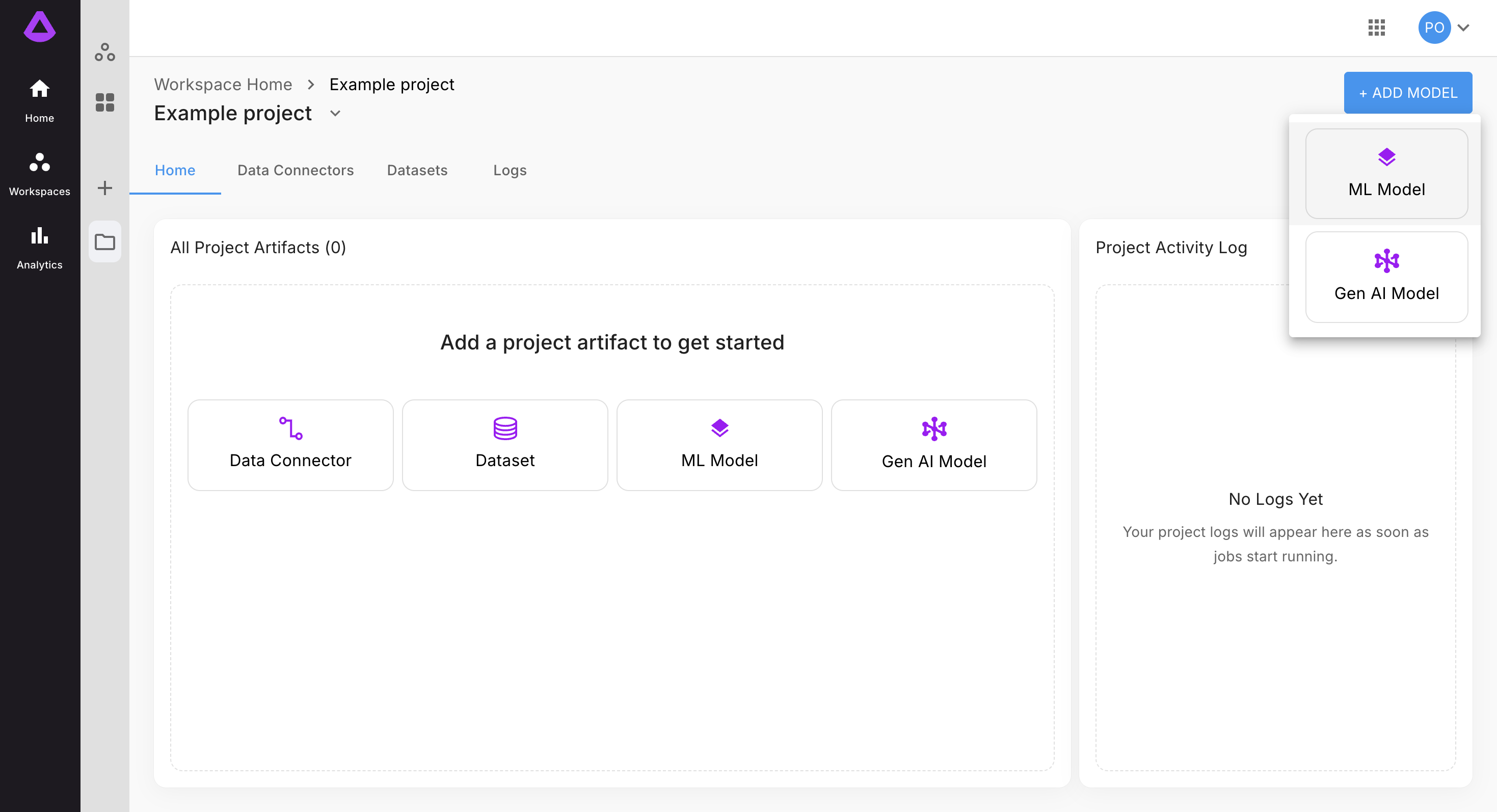1497x812 pixels.
Task: Click the three-circle workspace icon
Action: pyautogui.click(x=104, y=52)
